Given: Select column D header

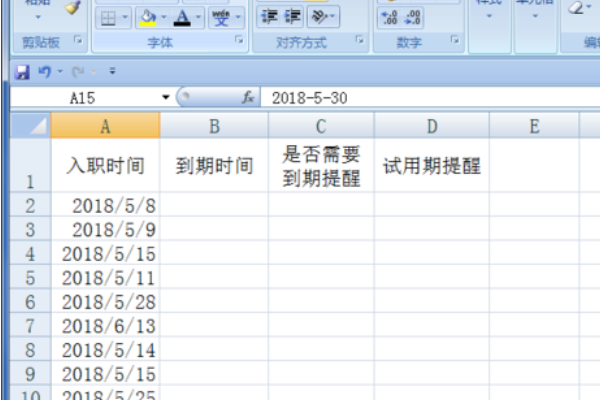Looking at the screenshot, I should pos(432,126).
